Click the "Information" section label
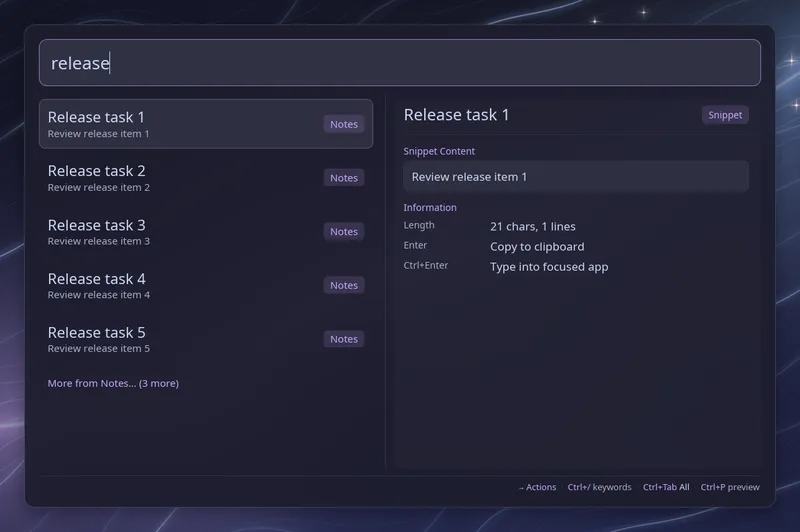 point(430,208)
